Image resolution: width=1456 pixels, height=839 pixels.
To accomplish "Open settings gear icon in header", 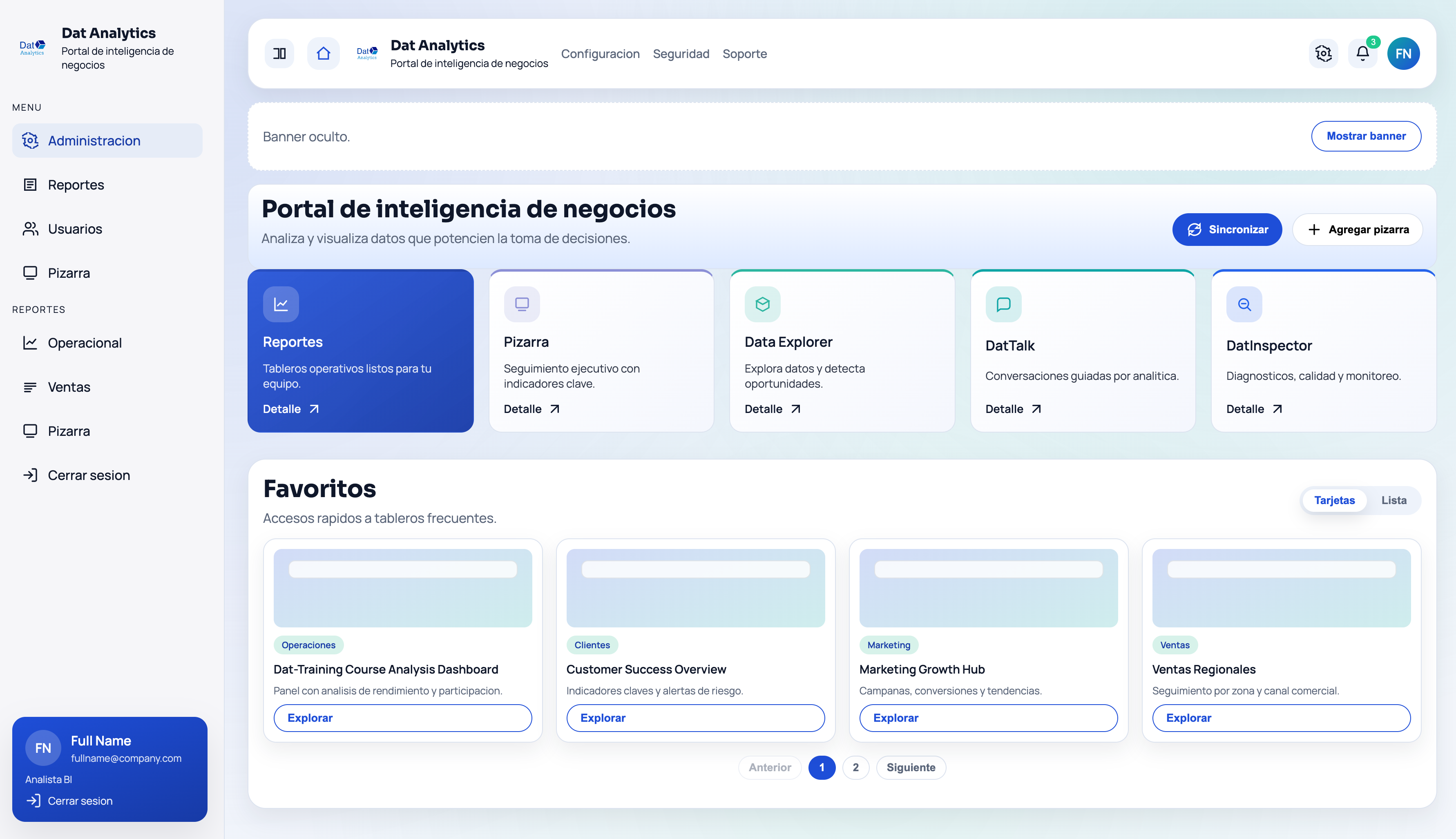I will point(1323,54).
